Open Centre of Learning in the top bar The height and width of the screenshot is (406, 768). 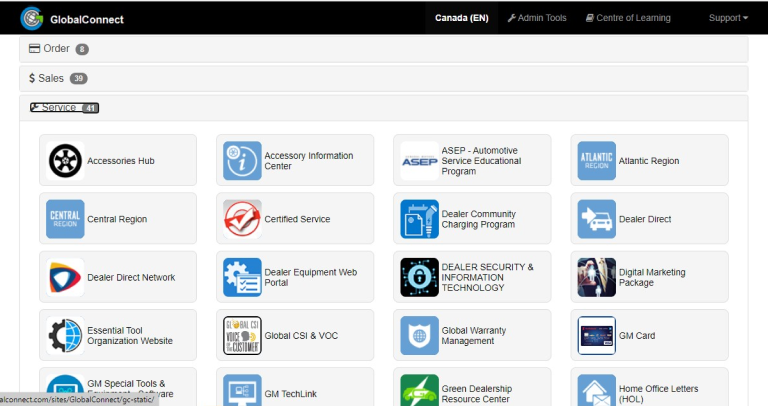tap(628, 18)
